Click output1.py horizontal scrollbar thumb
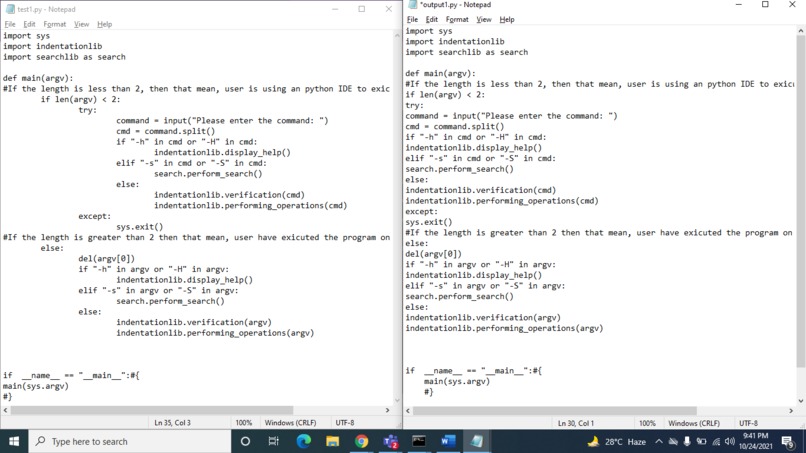The width and height of the screenshot is (806, 453). 555,411
